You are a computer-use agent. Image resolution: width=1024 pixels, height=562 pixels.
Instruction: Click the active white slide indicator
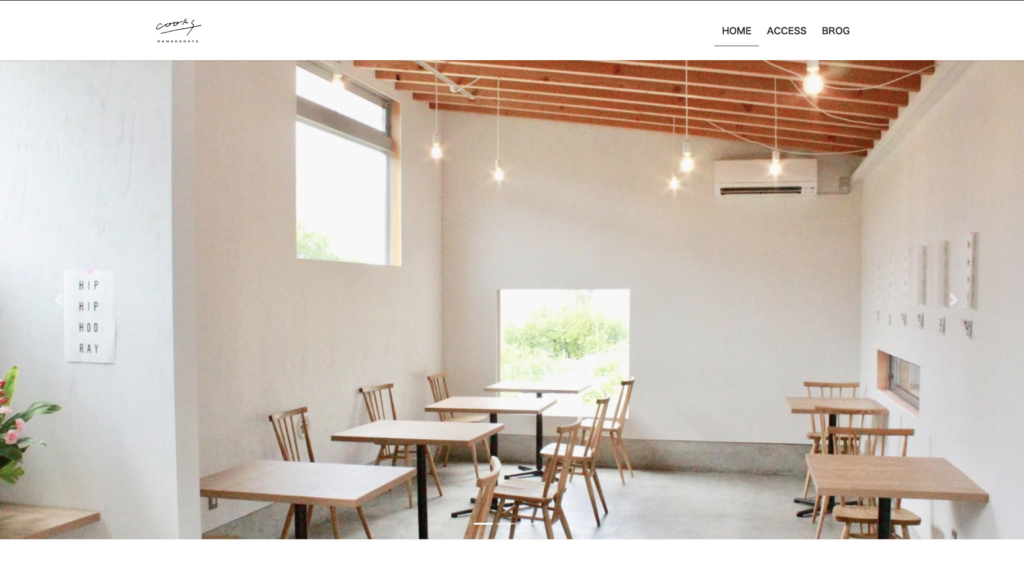pos(483,523)
